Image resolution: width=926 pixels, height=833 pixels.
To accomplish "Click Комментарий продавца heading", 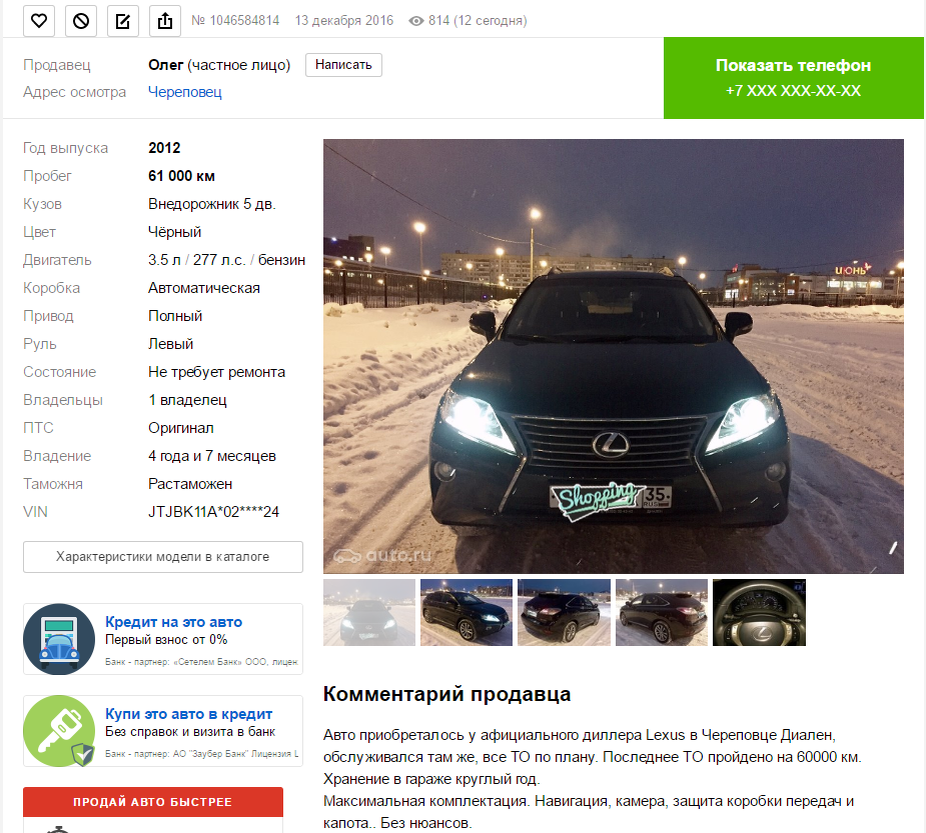I will (447, 694).
